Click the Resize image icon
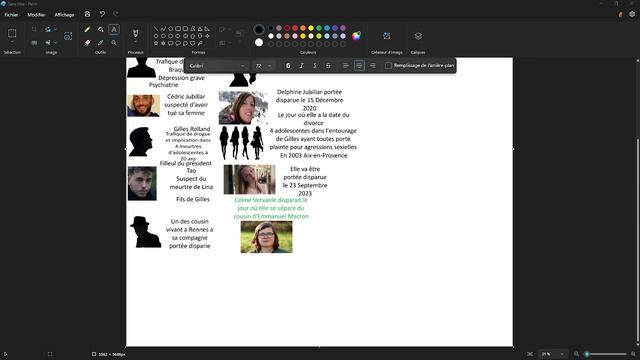The width and height of the screenshot is (640, 360). click(34, 42)
